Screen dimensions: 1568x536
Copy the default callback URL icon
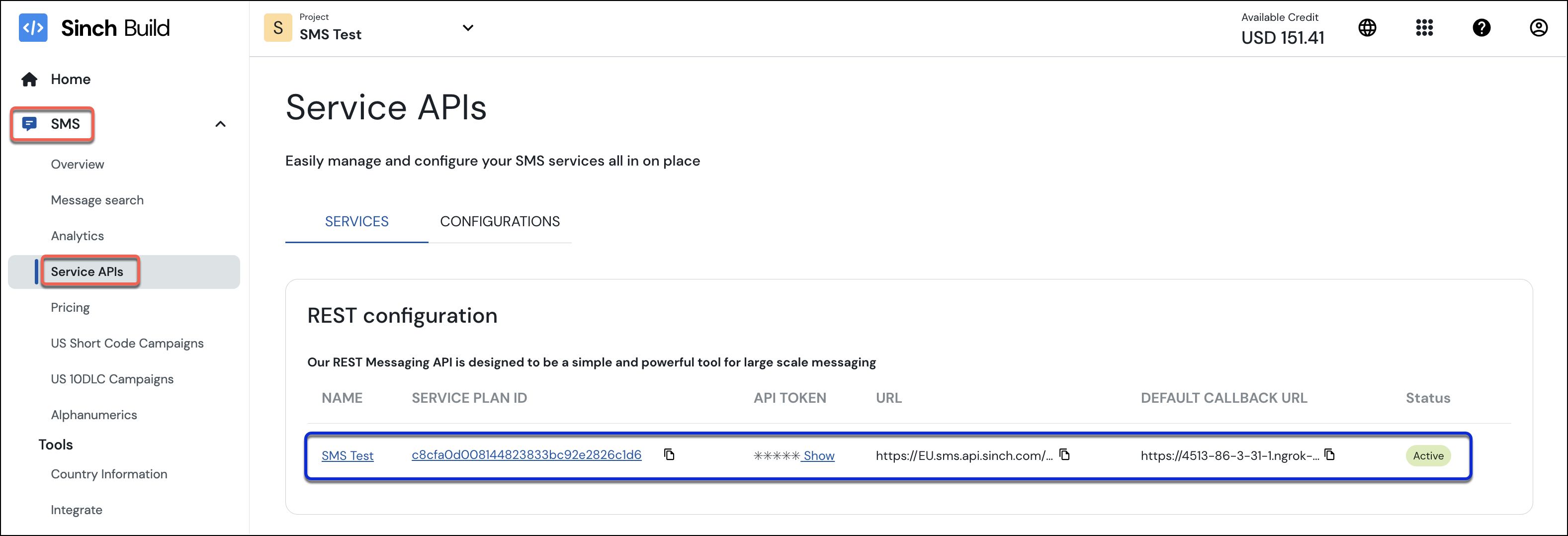tap(1329, 454)
